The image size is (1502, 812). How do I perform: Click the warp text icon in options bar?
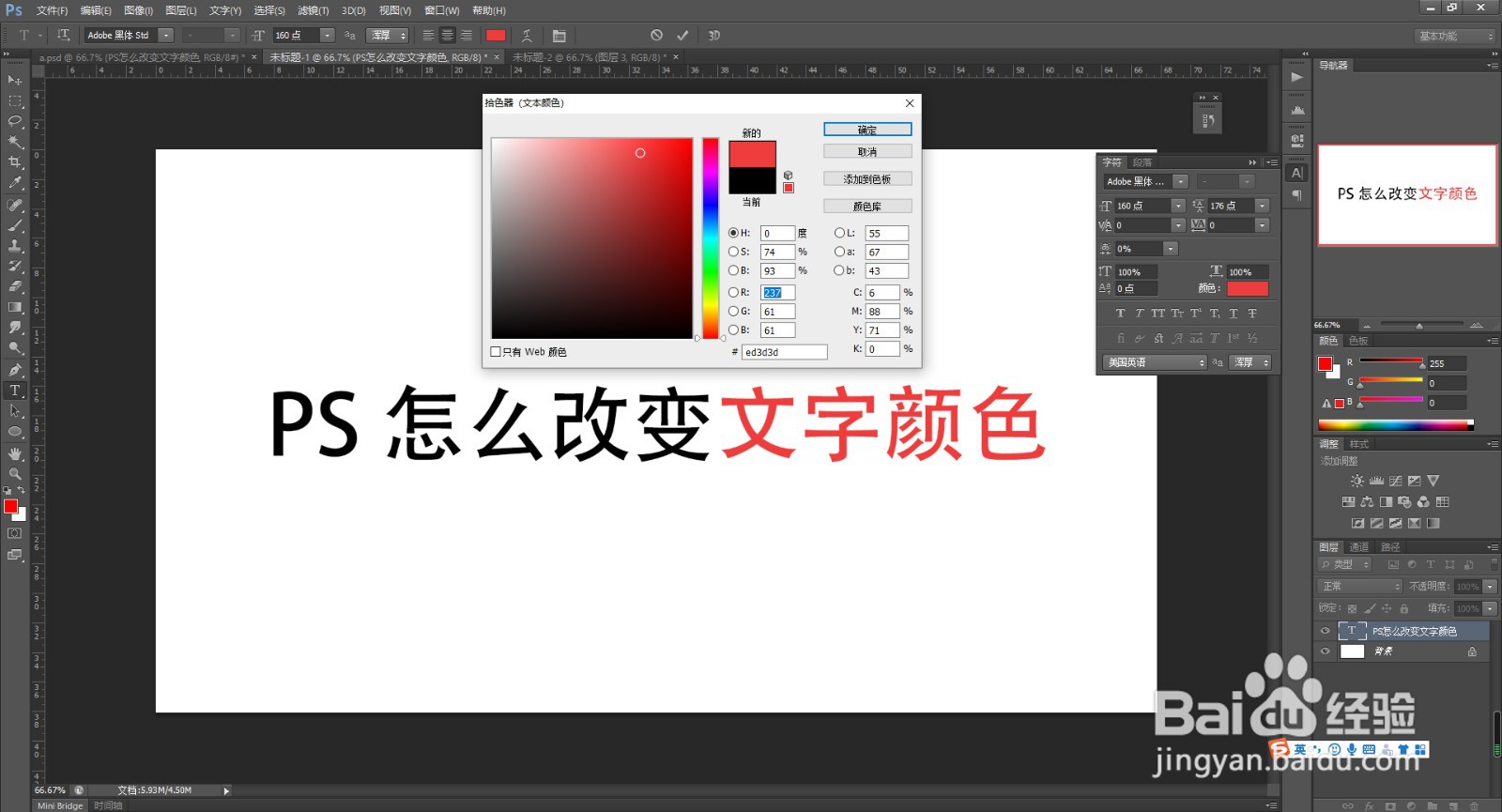tap(527, 36)
